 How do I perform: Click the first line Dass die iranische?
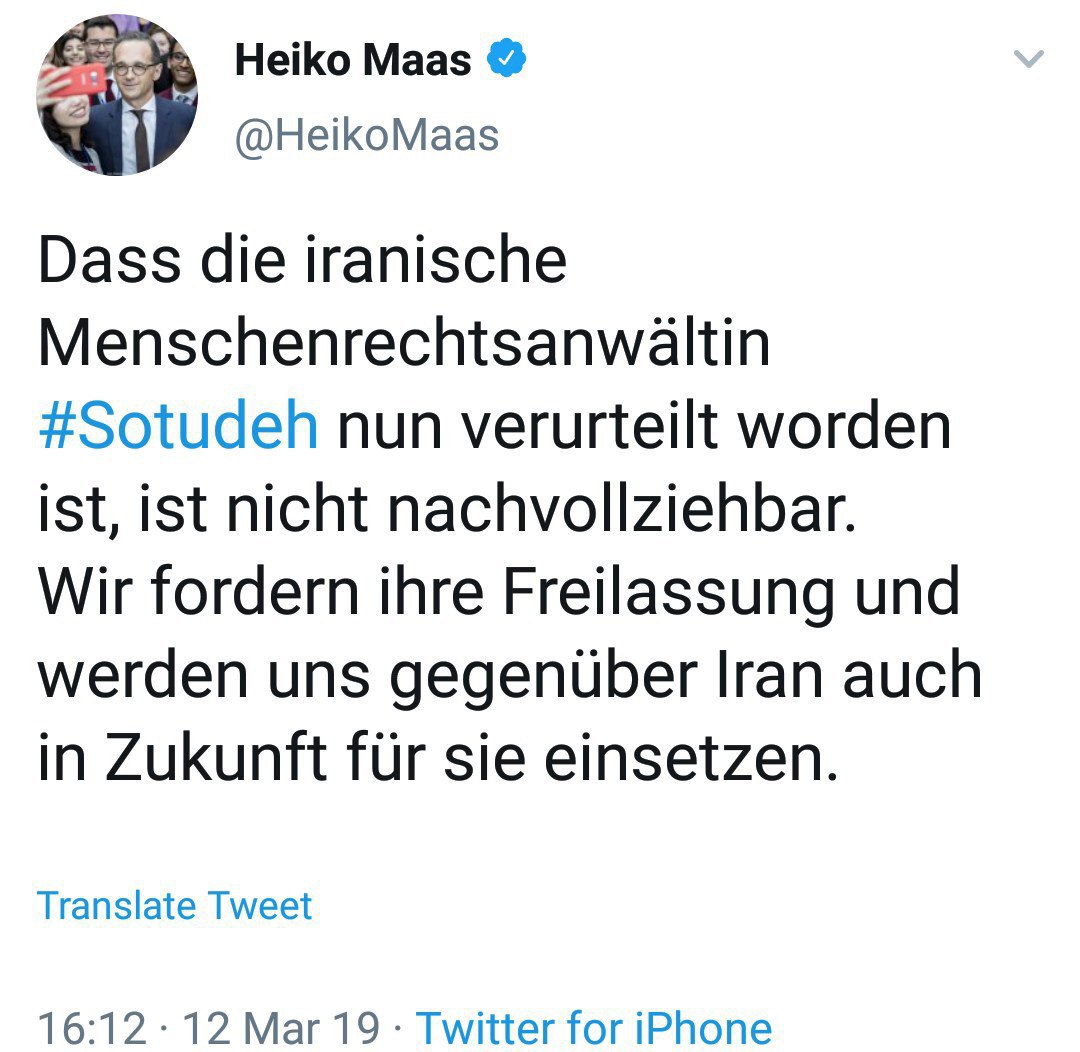(x=302, y=260)
